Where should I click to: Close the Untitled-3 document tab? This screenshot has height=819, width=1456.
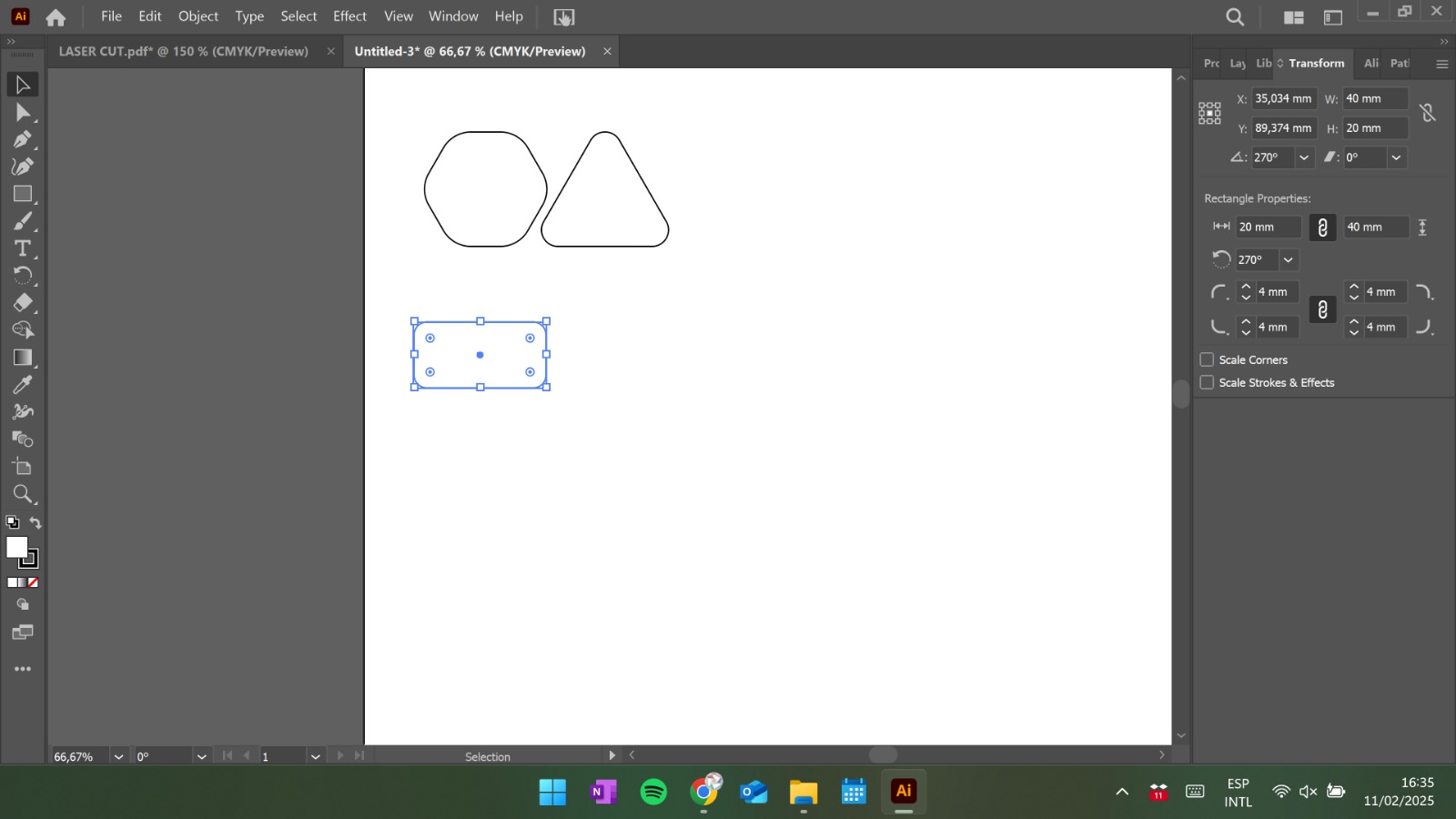(607, 51)
